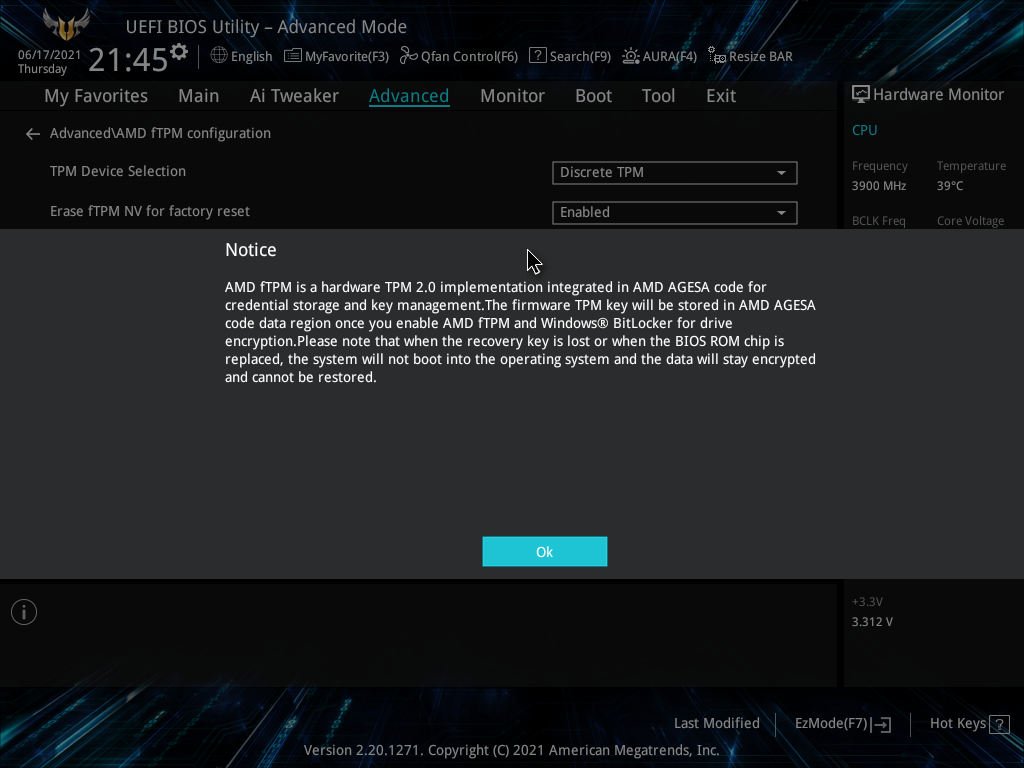Select Erase fTPM NV for factory reset label

point(150,212)
